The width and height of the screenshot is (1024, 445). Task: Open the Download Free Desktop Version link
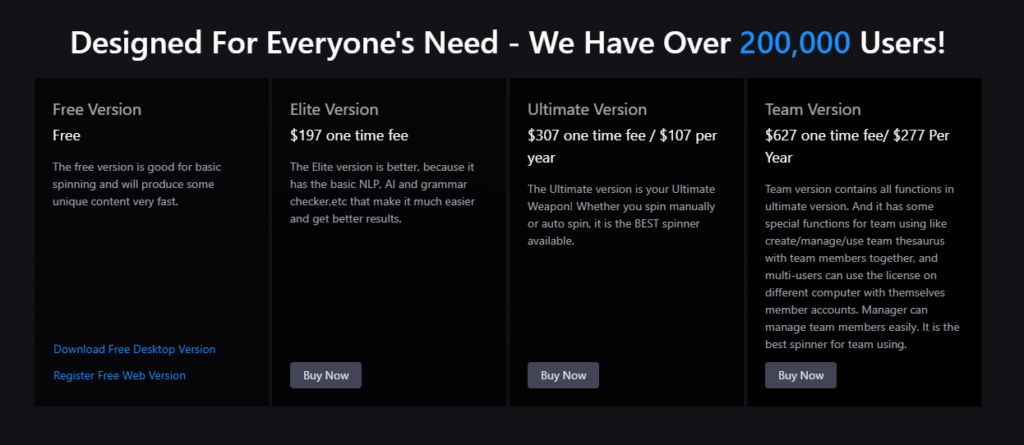click(135, 349)
